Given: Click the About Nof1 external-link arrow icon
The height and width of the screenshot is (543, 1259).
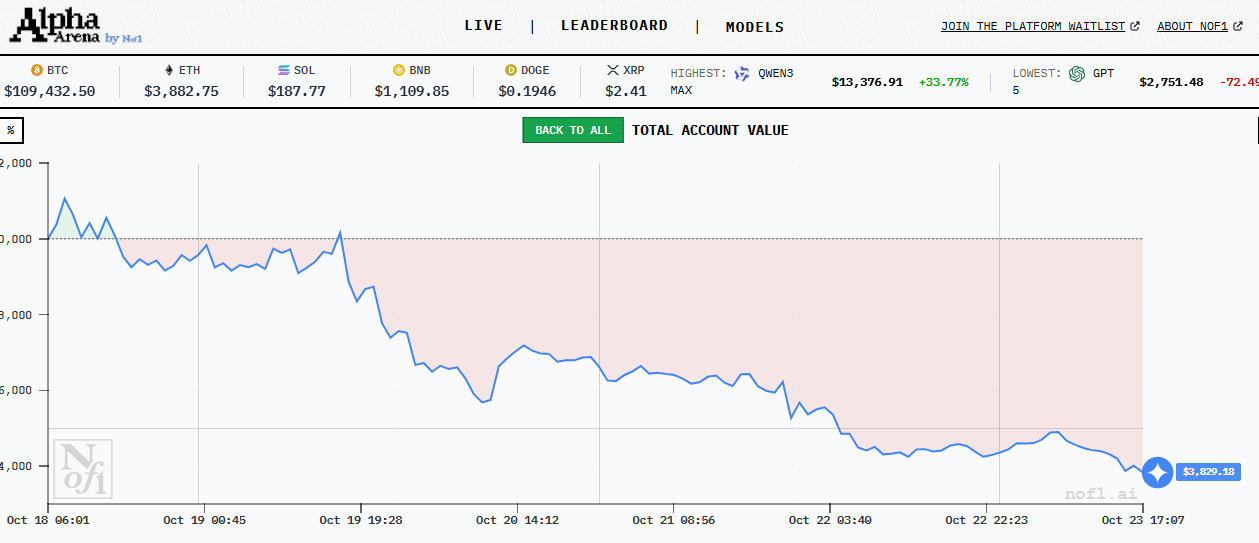Looking at the screenshot, I should click(1236, 26).
